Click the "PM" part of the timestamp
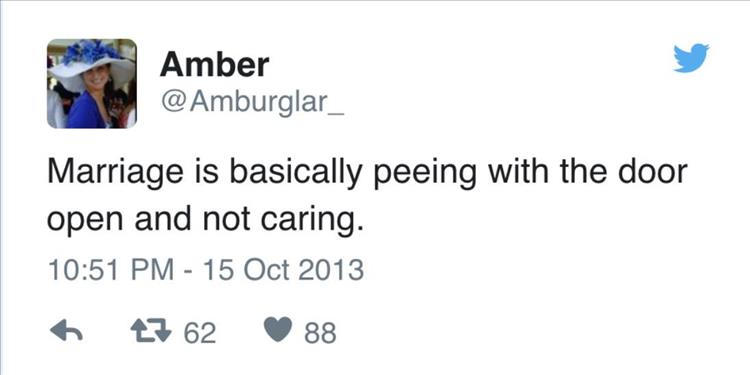 click(x=154, y=270)
